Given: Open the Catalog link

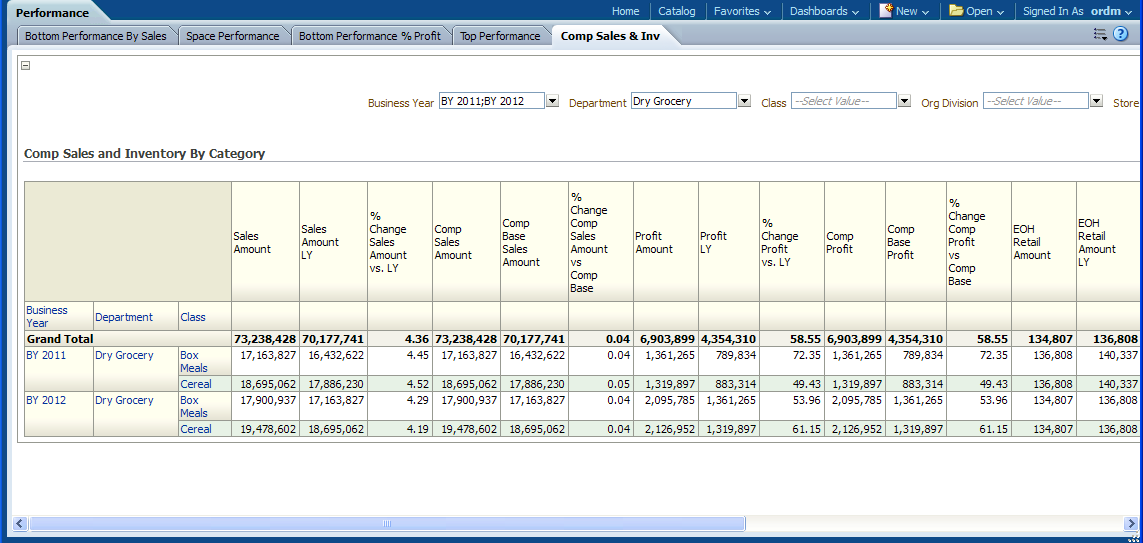Looking at the screenshot, I should pyautogui.click(x=677, y=11).
